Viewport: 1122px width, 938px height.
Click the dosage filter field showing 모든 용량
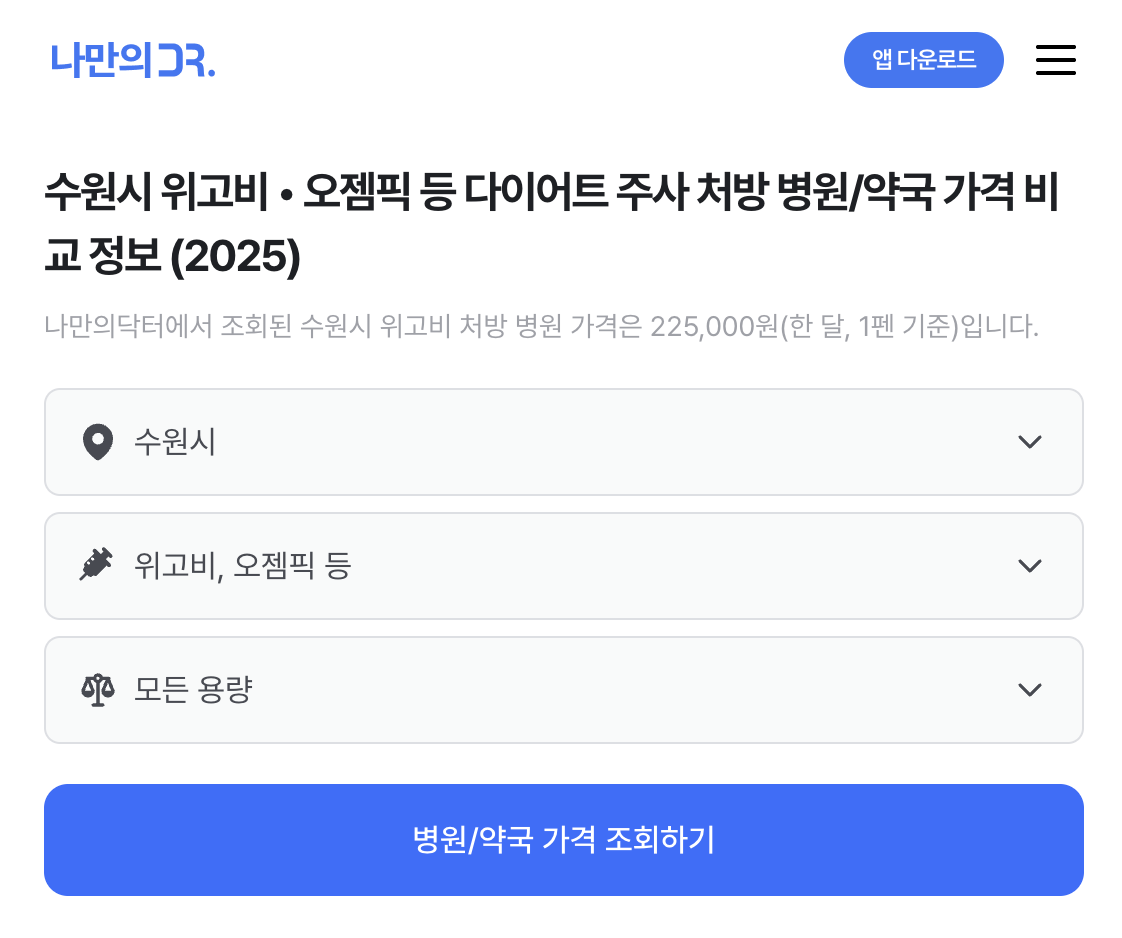tap(563, 690)
